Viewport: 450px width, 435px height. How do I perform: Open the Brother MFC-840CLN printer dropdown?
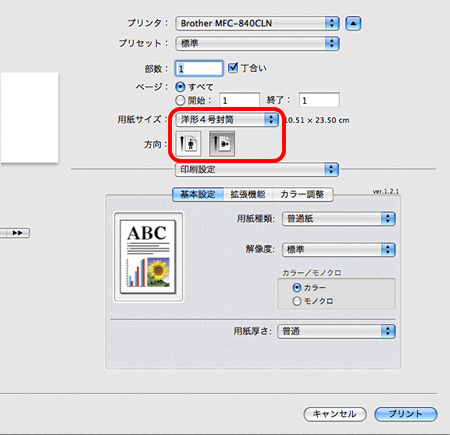(x=257, y=23)
